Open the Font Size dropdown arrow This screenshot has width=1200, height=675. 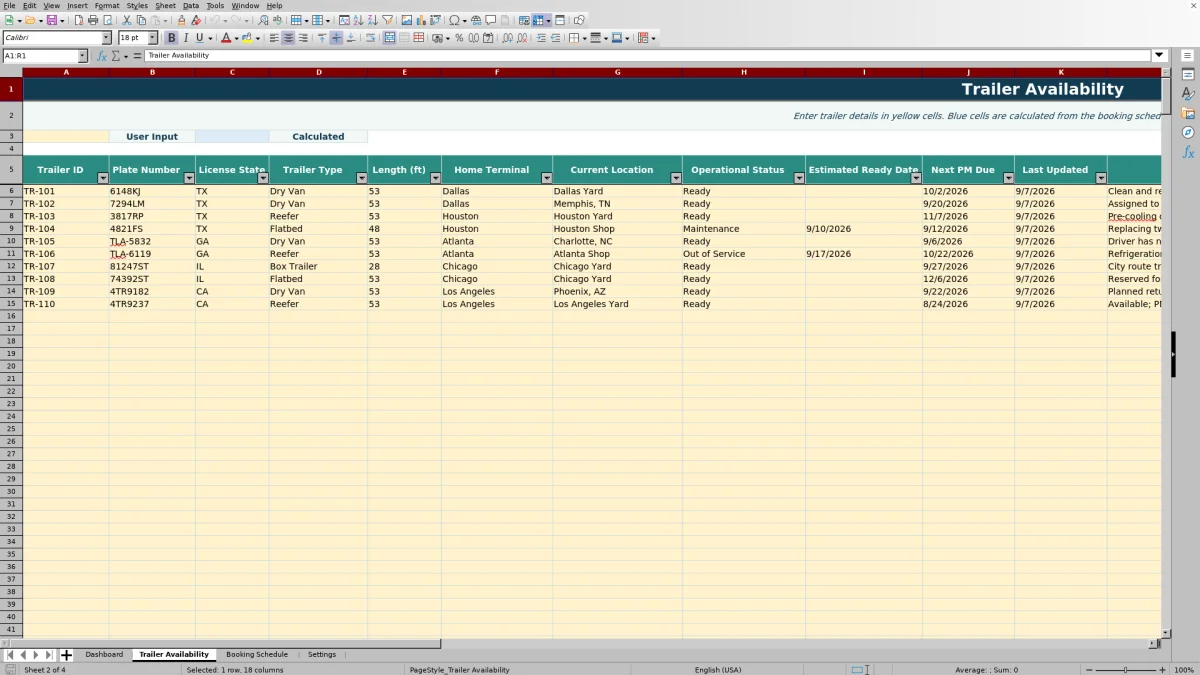(x=152, y=38)
